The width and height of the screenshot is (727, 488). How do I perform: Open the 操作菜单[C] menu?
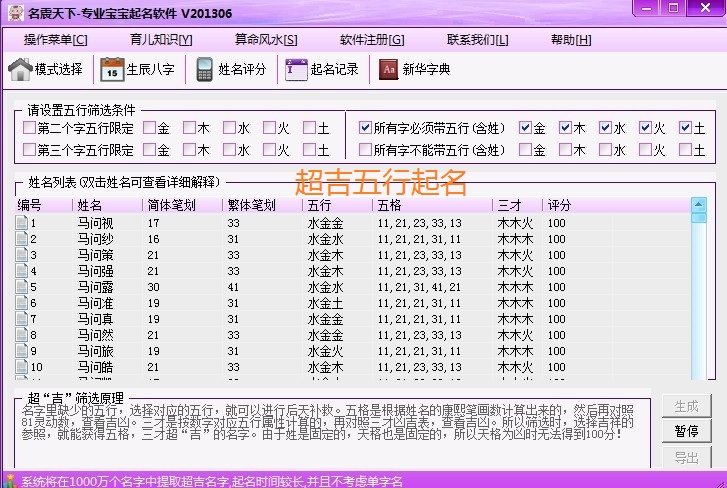[56, 40]
